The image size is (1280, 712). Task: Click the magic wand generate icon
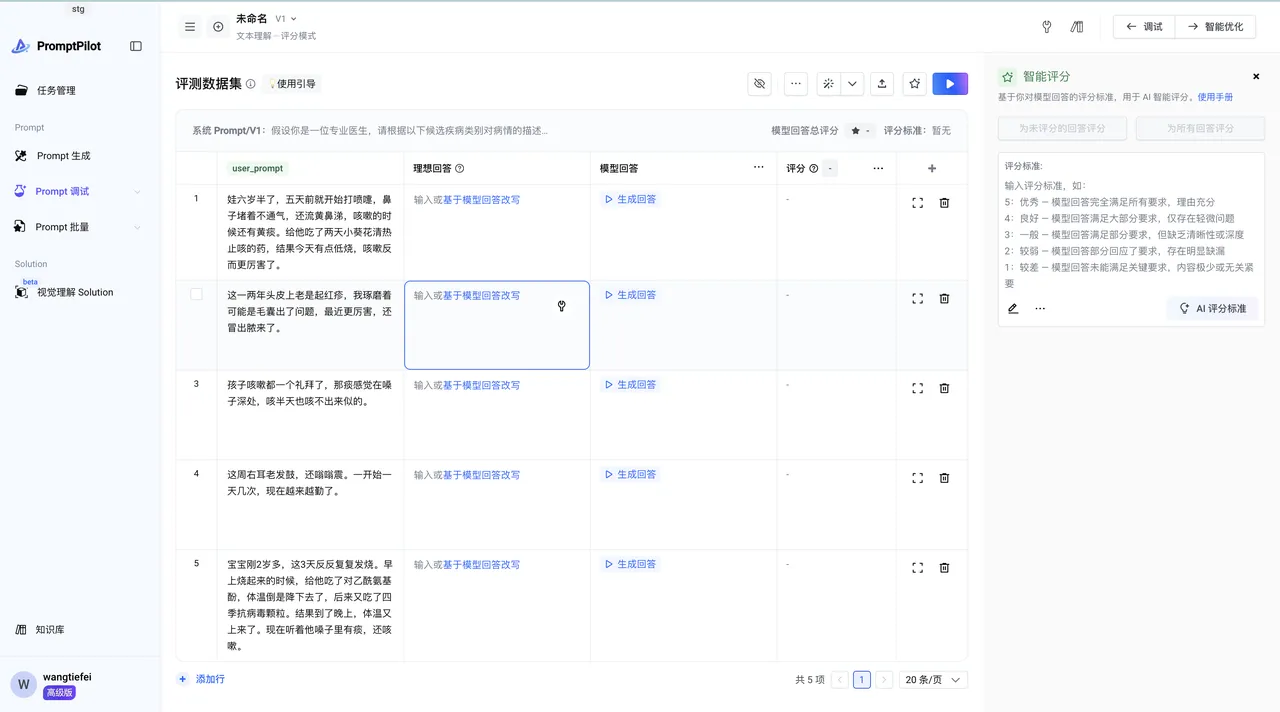coord(828,84)
